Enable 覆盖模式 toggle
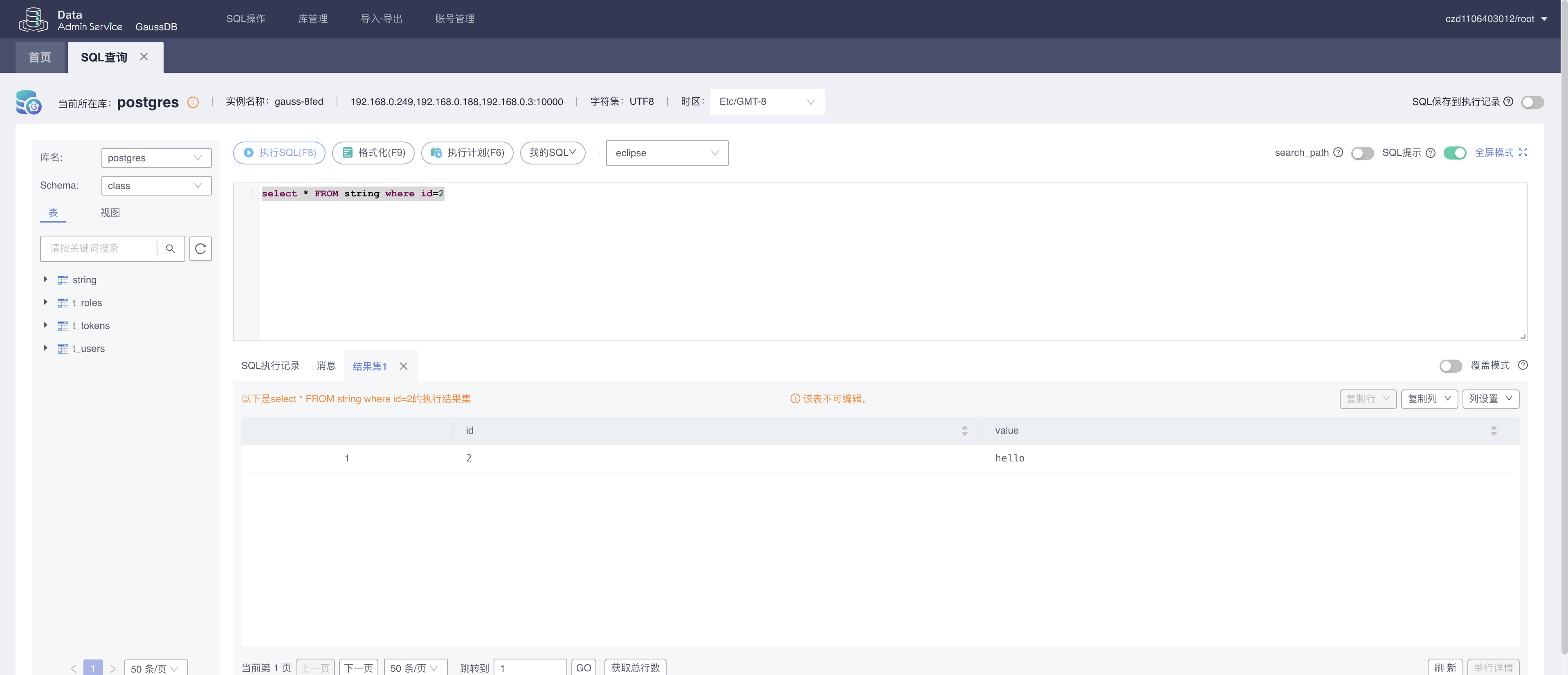 coord(1451,366)
